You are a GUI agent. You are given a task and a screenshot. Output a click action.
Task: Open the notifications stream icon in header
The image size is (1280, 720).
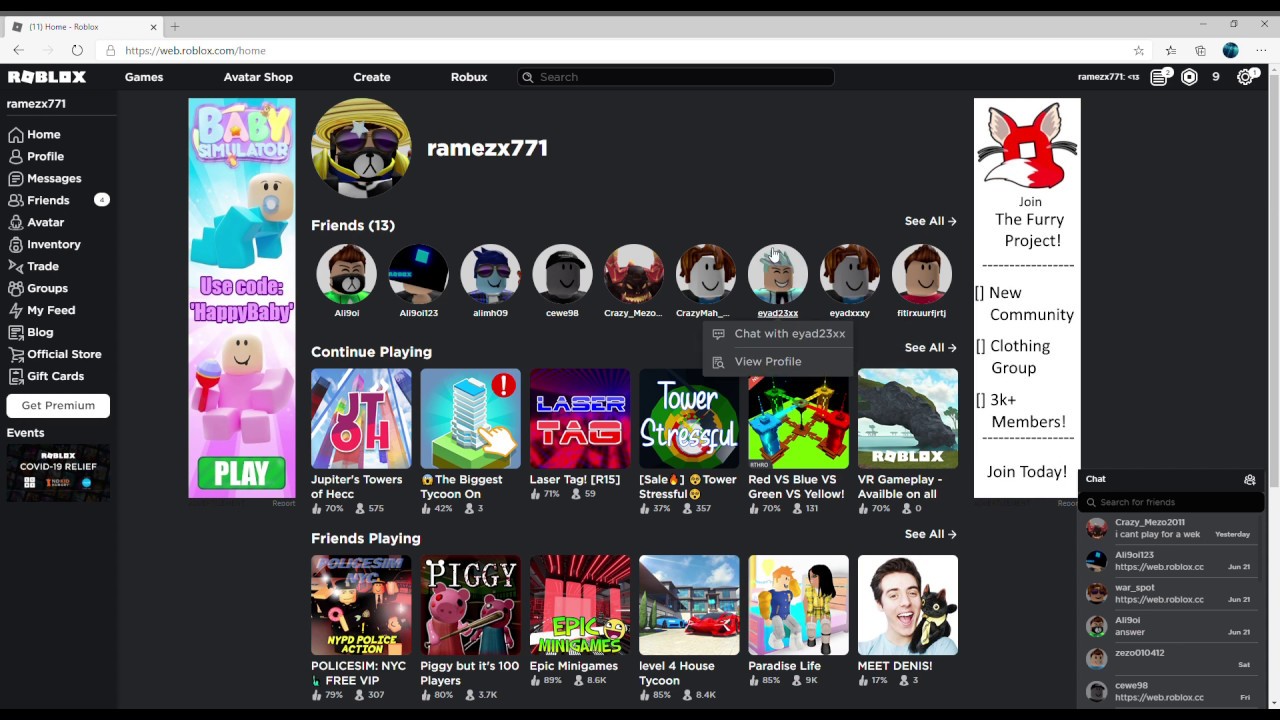click(x=1159, y=77)
